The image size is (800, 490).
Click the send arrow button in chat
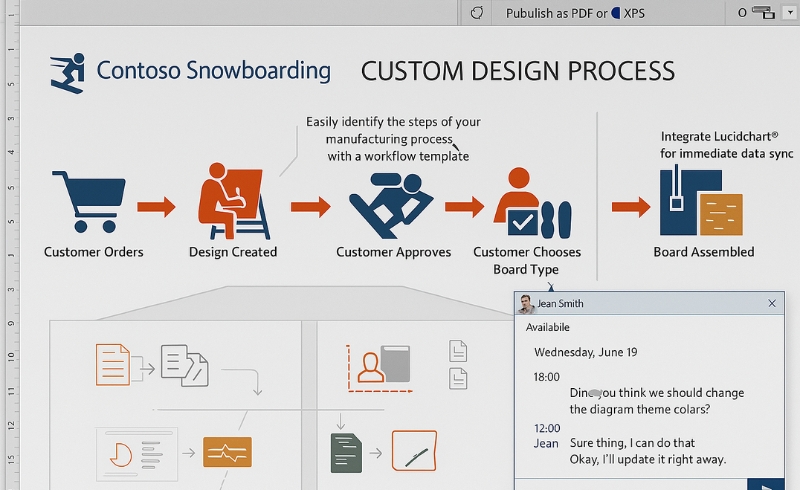(765, 485)
